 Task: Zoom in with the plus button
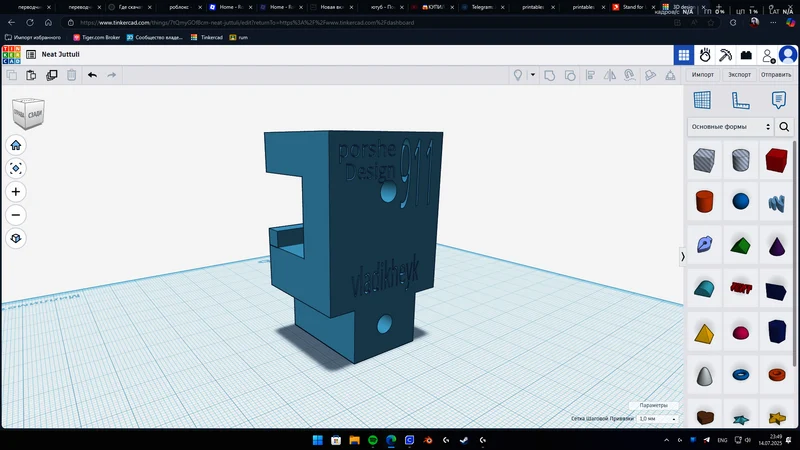(16, 192)
